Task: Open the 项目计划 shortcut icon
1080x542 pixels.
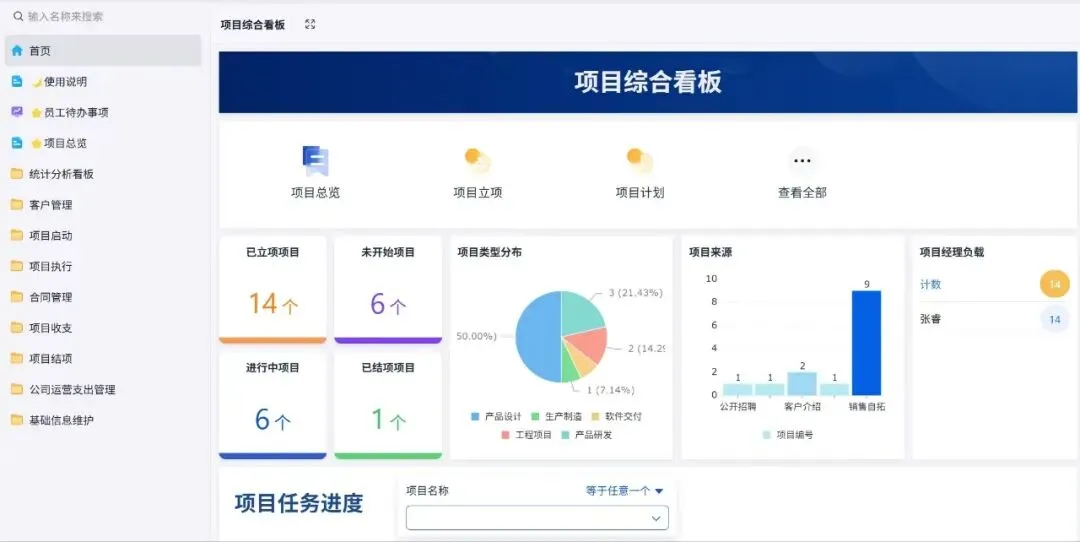Action: (x=640, y=160)
